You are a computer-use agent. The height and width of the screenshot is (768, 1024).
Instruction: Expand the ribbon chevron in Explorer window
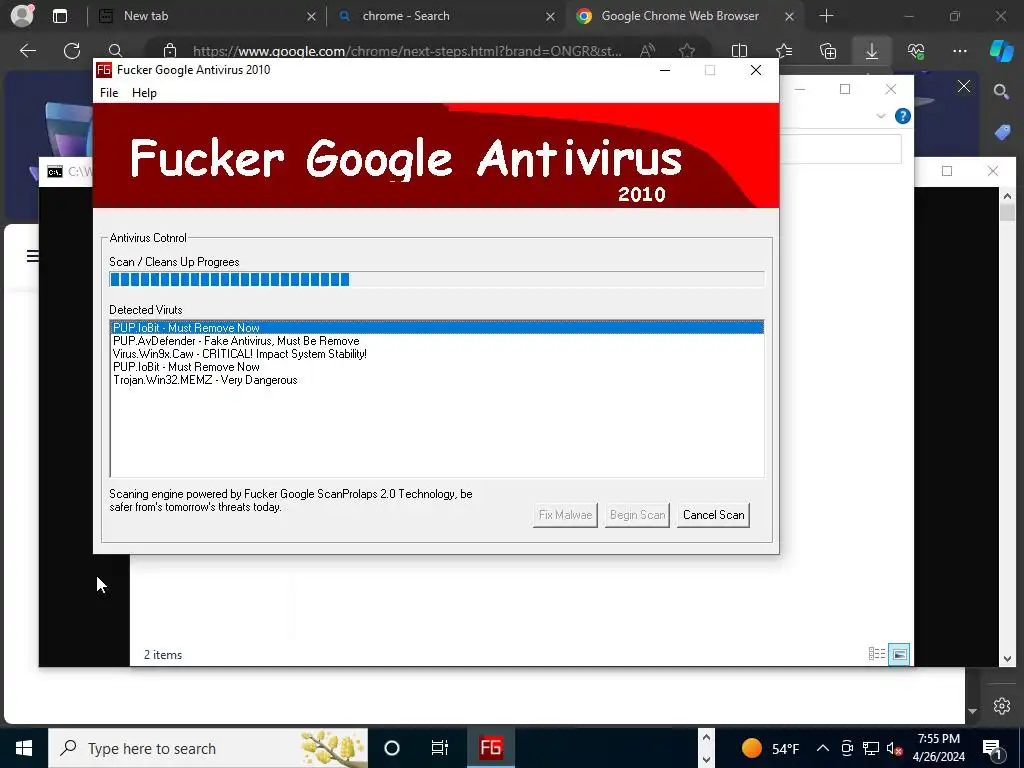click(880, 116)
